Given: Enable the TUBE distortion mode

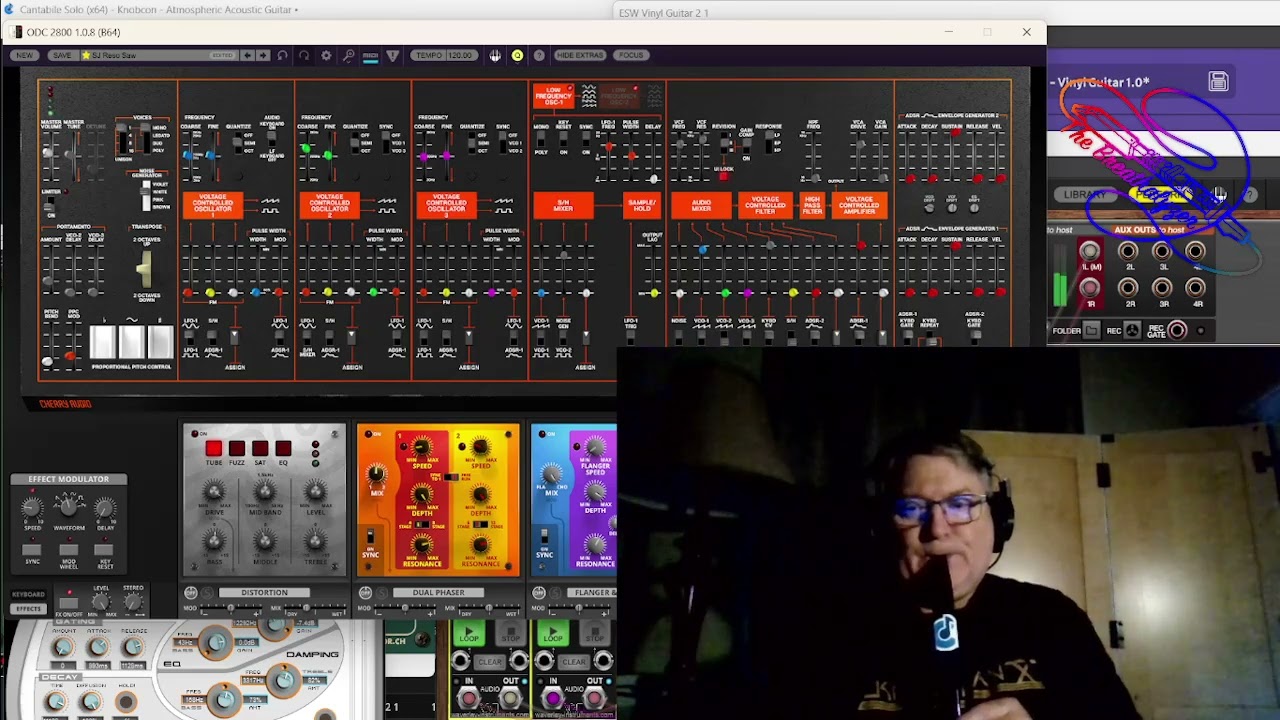Looking at the screenshot, I should click(213, 449).
